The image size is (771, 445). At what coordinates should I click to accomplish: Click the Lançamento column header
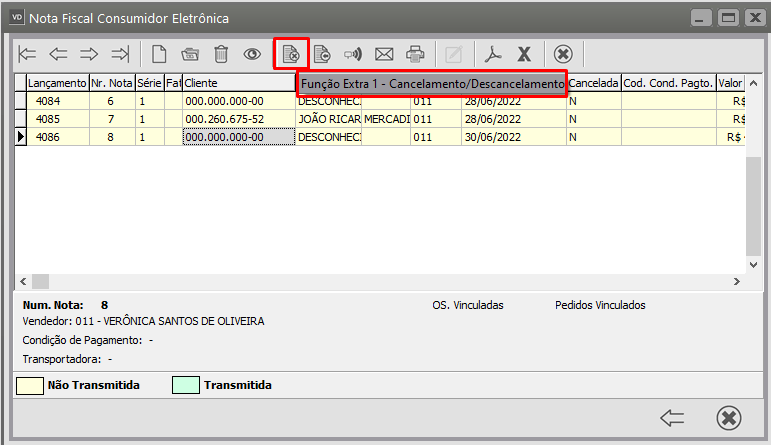click(x=57, y=83)
